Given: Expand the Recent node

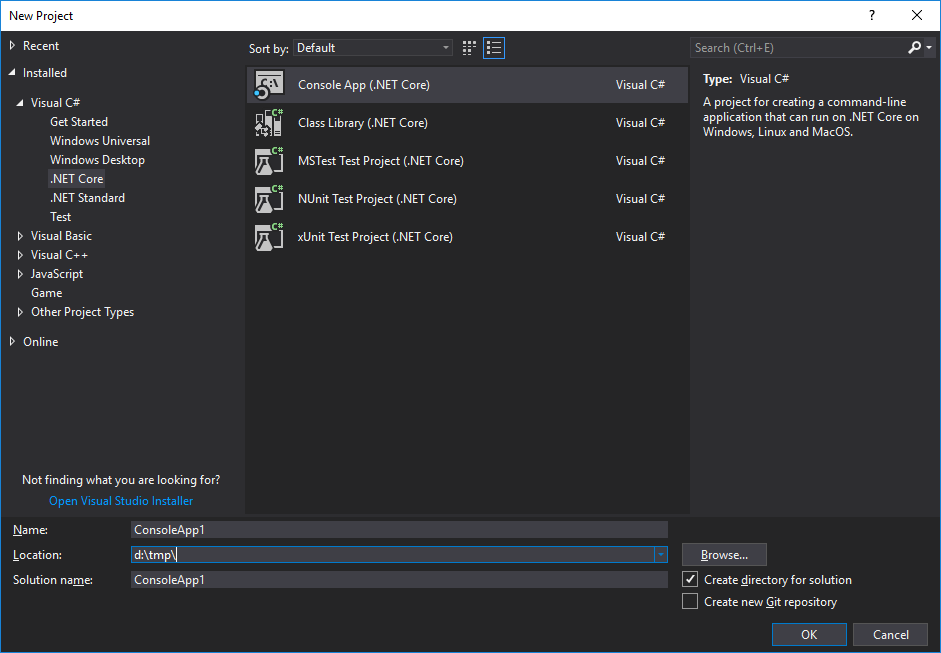Looking at the screenshot, I should click(12, 46).
